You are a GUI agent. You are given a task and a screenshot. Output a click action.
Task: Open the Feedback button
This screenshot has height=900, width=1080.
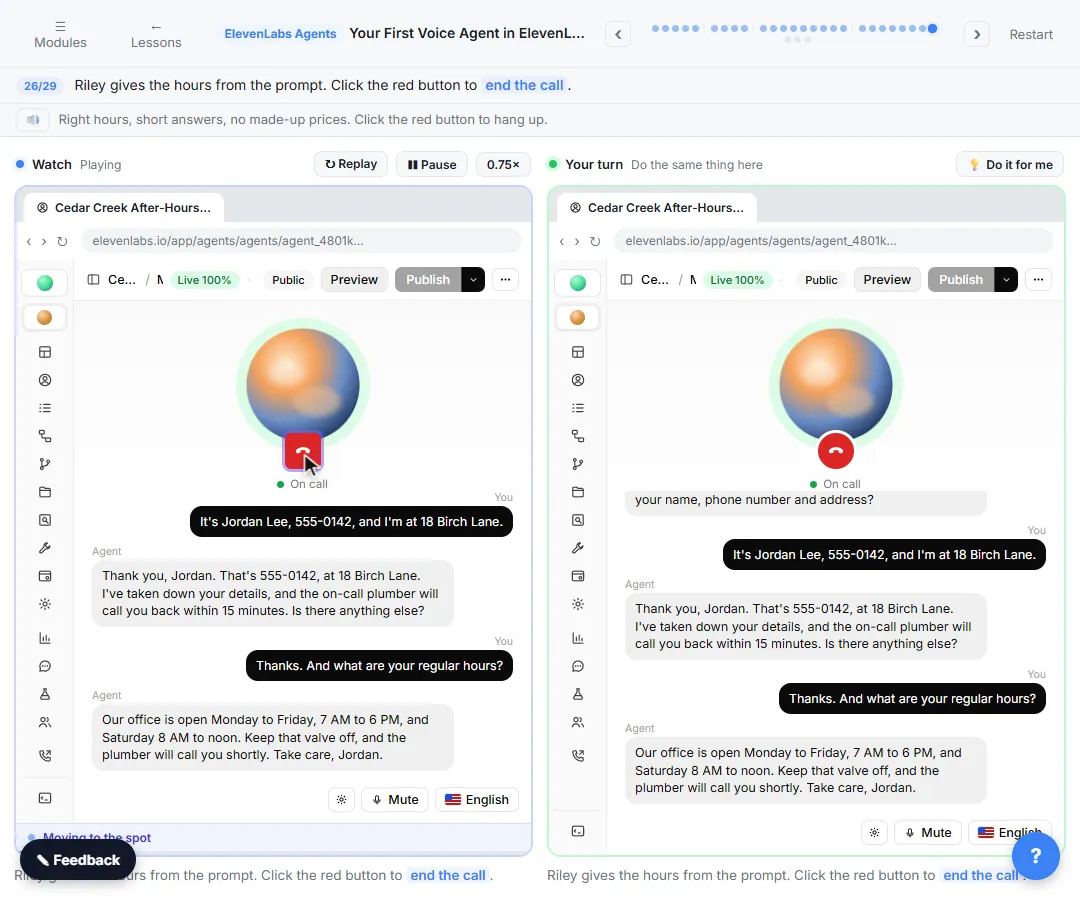click(78, 860)
